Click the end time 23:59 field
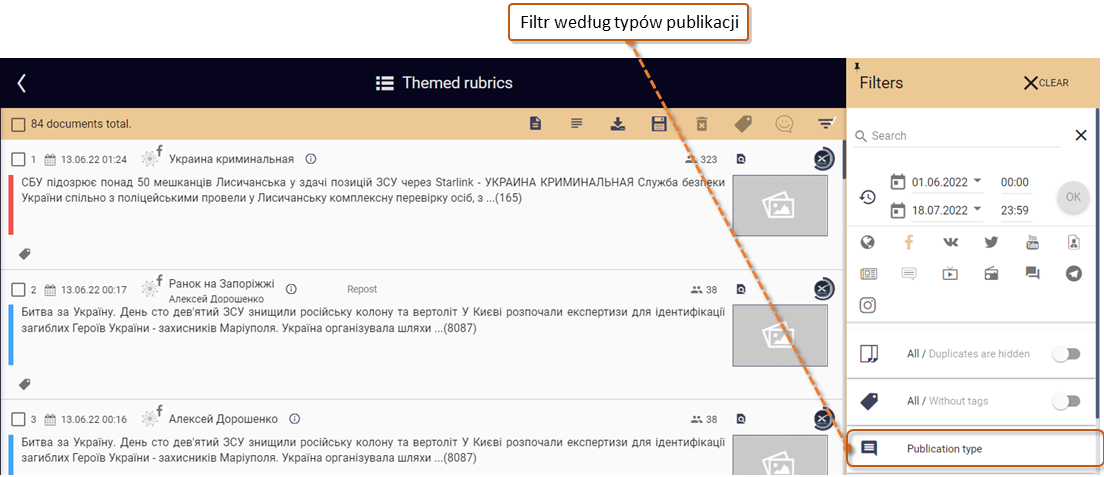Image resolution: width=1104 pixels, height=477 pixels. pyautogui.click(x=1015, y=210)
